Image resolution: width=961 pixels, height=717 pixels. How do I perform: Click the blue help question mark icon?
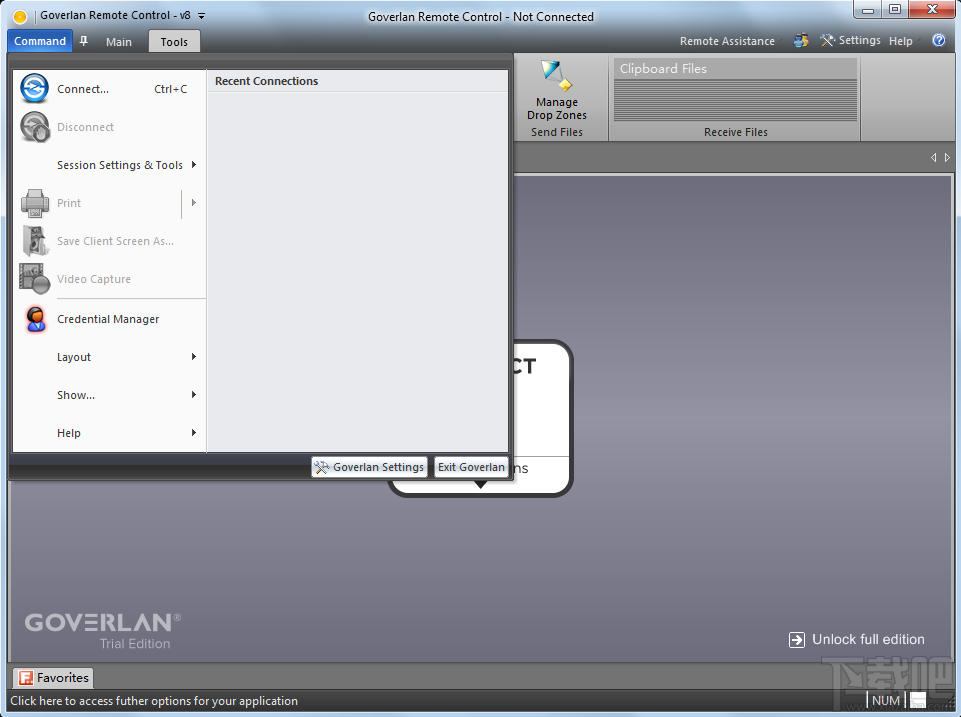click(938, 40)
